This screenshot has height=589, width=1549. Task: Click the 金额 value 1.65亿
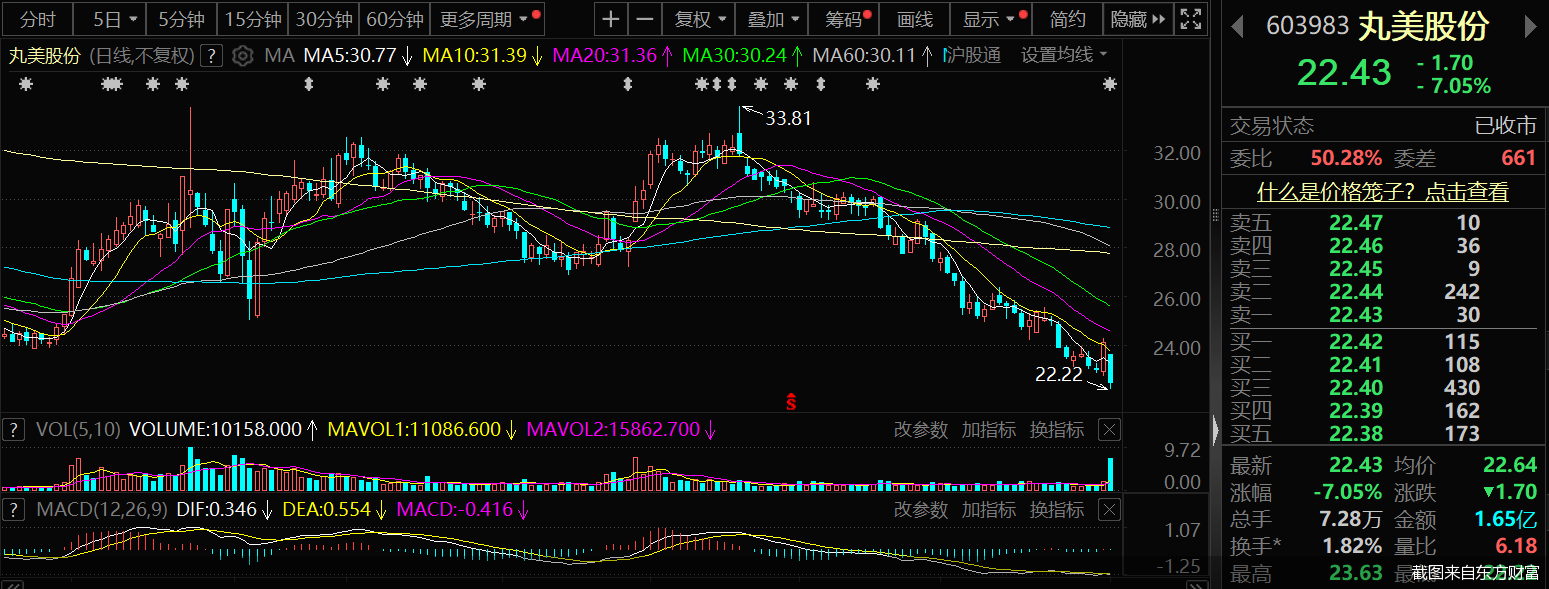pyautogui.click(x=1506, y=519)
